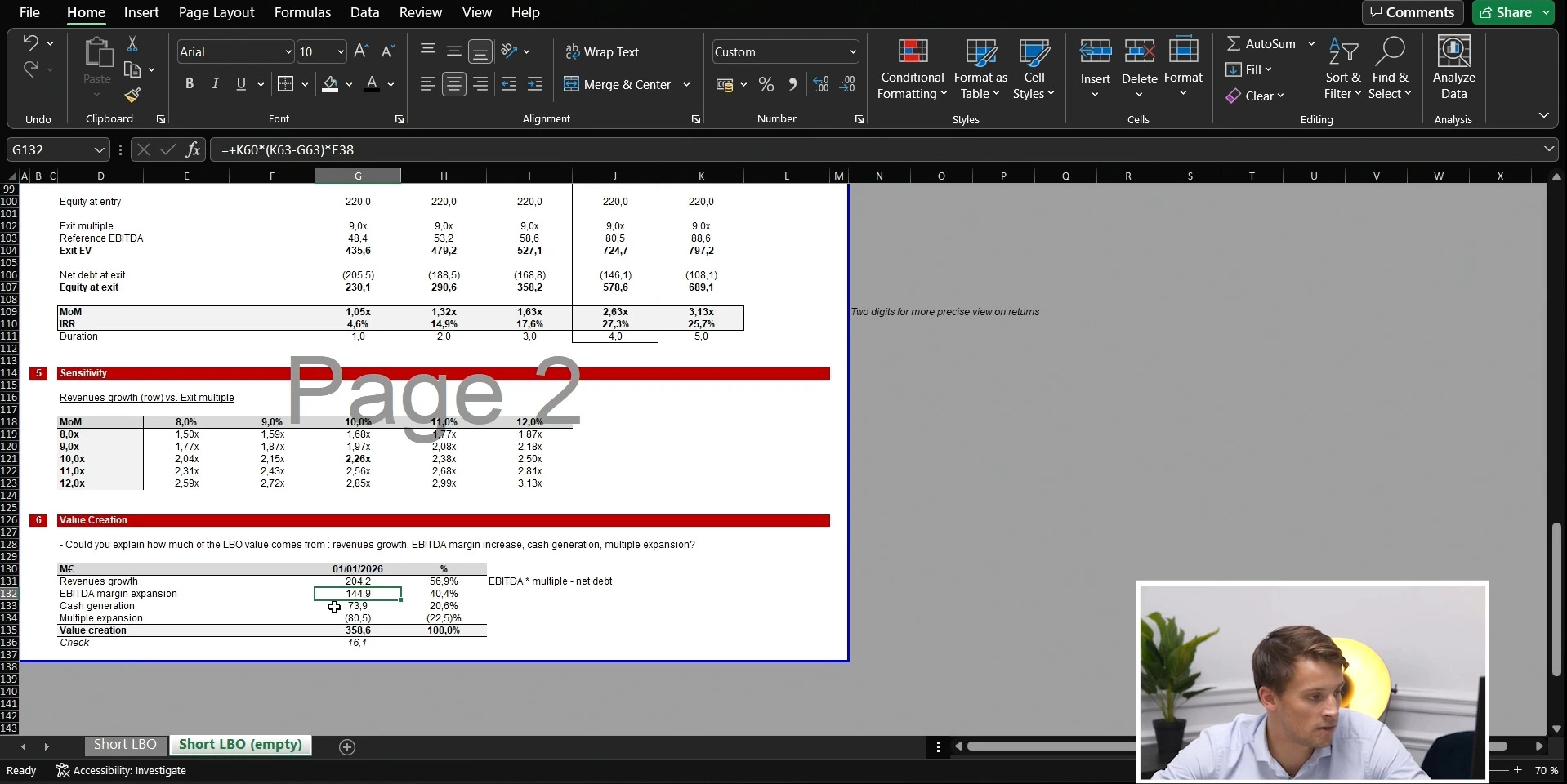This screenshot has height=784, width=1567.
Task: Add a new sheet with plus icon
Action: (347, 747)
